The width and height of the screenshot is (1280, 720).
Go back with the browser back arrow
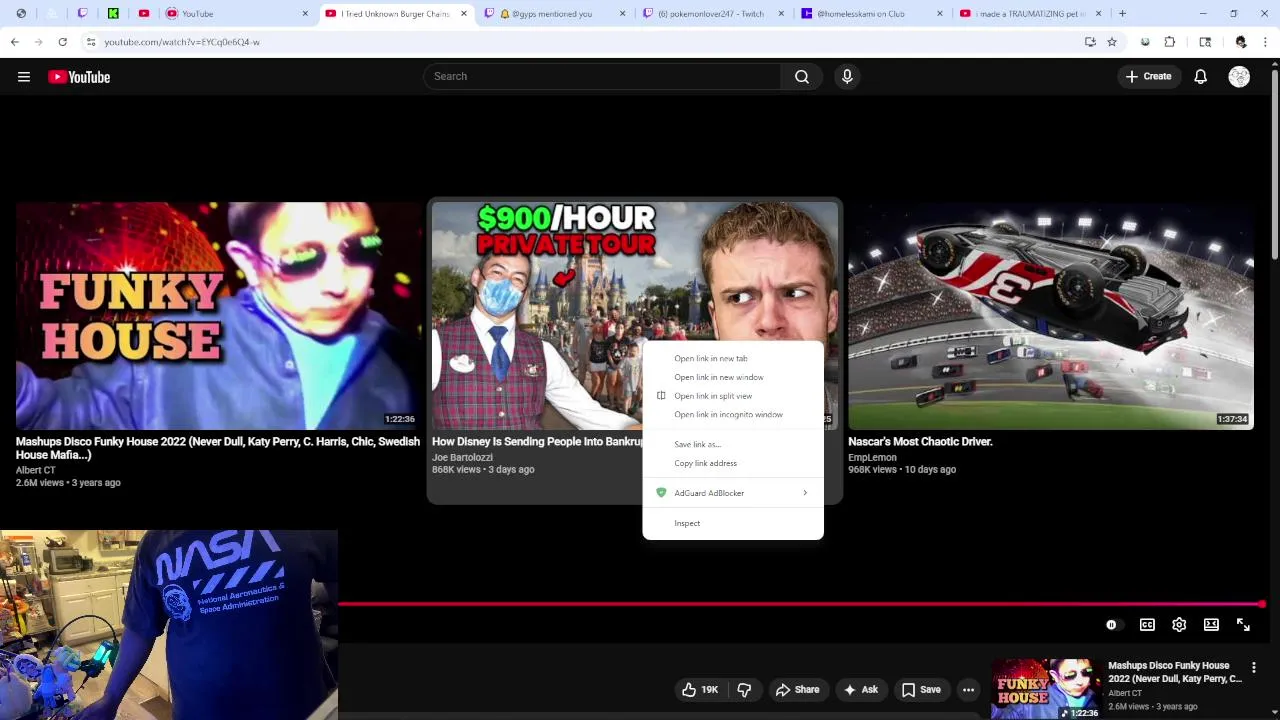(15, 42)
